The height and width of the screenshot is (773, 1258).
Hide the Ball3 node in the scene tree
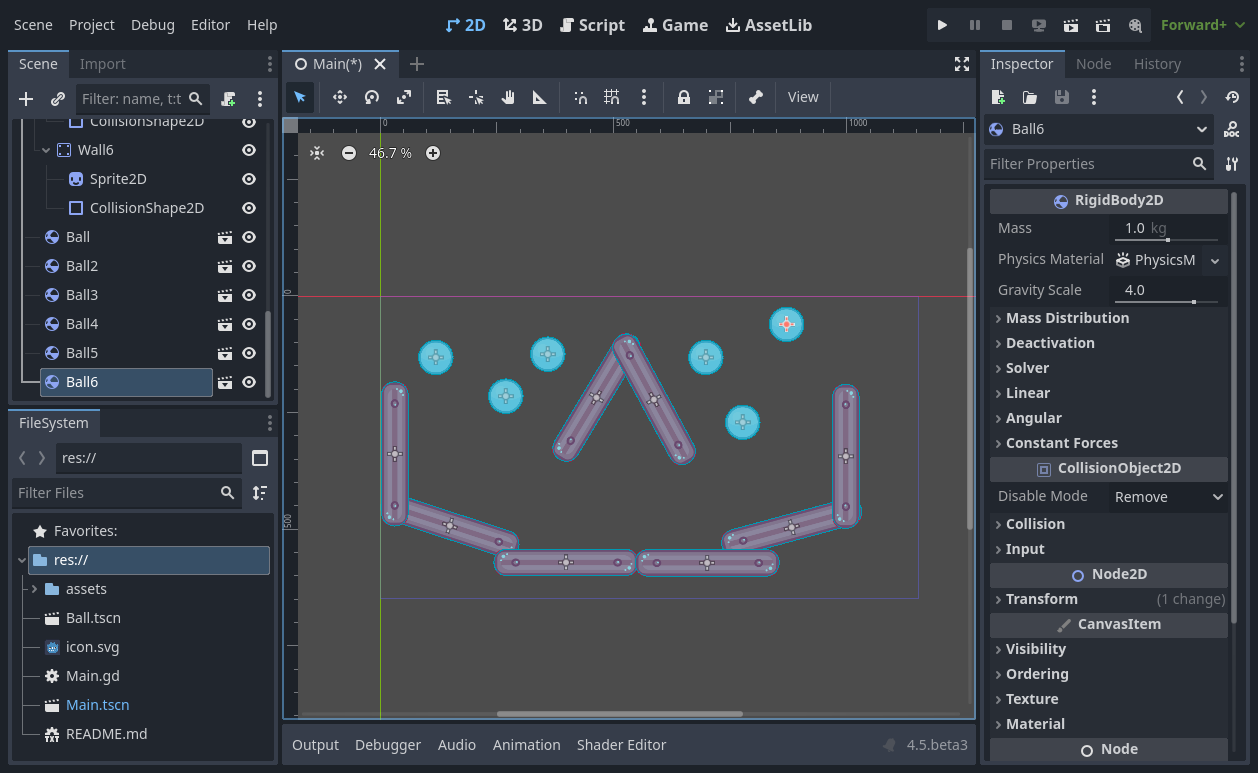(248, 294)
